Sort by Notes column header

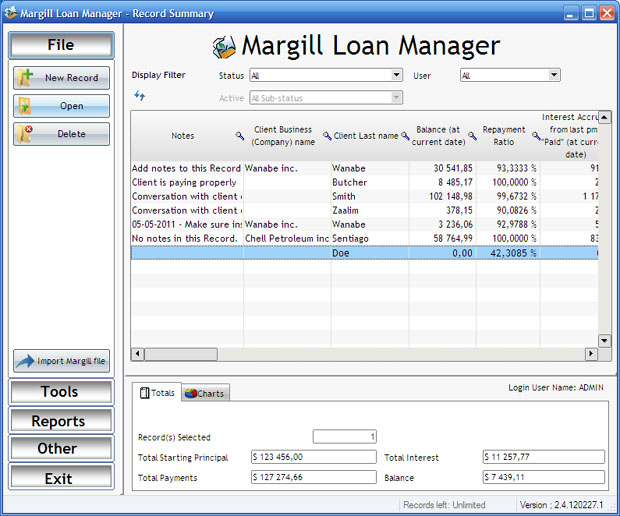point(183,136)
